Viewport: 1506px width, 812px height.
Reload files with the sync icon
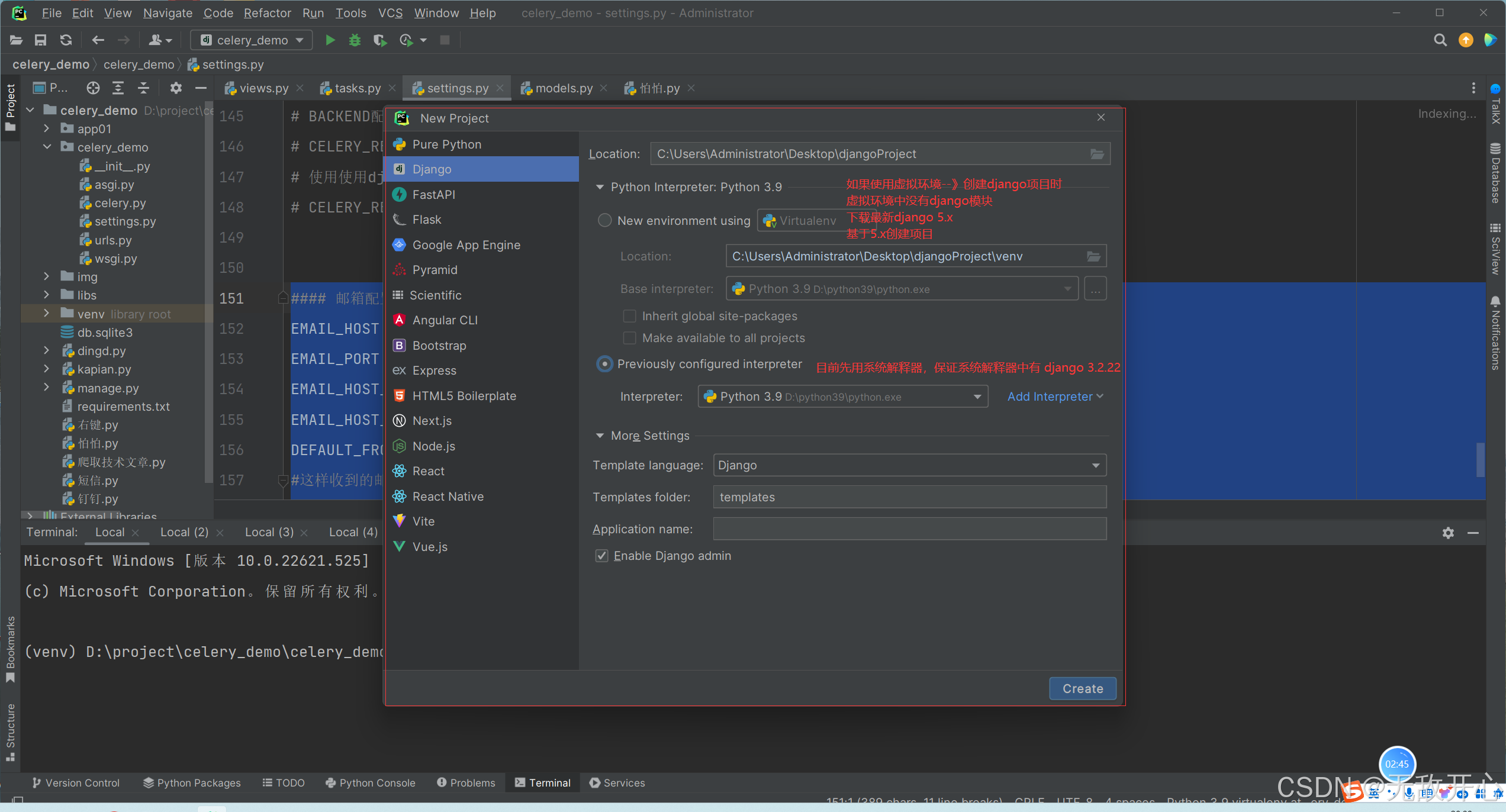click(x=66, y=40)
